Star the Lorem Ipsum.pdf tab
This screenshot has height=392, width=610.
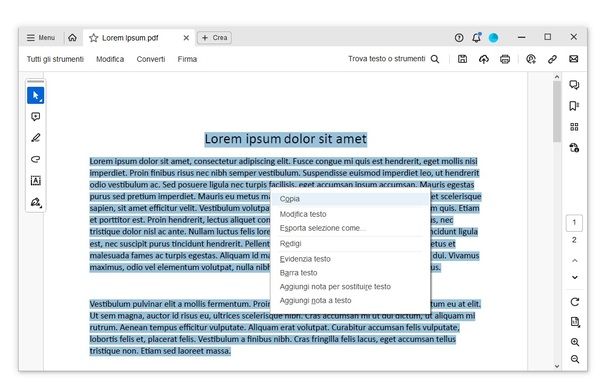[93, 38]
